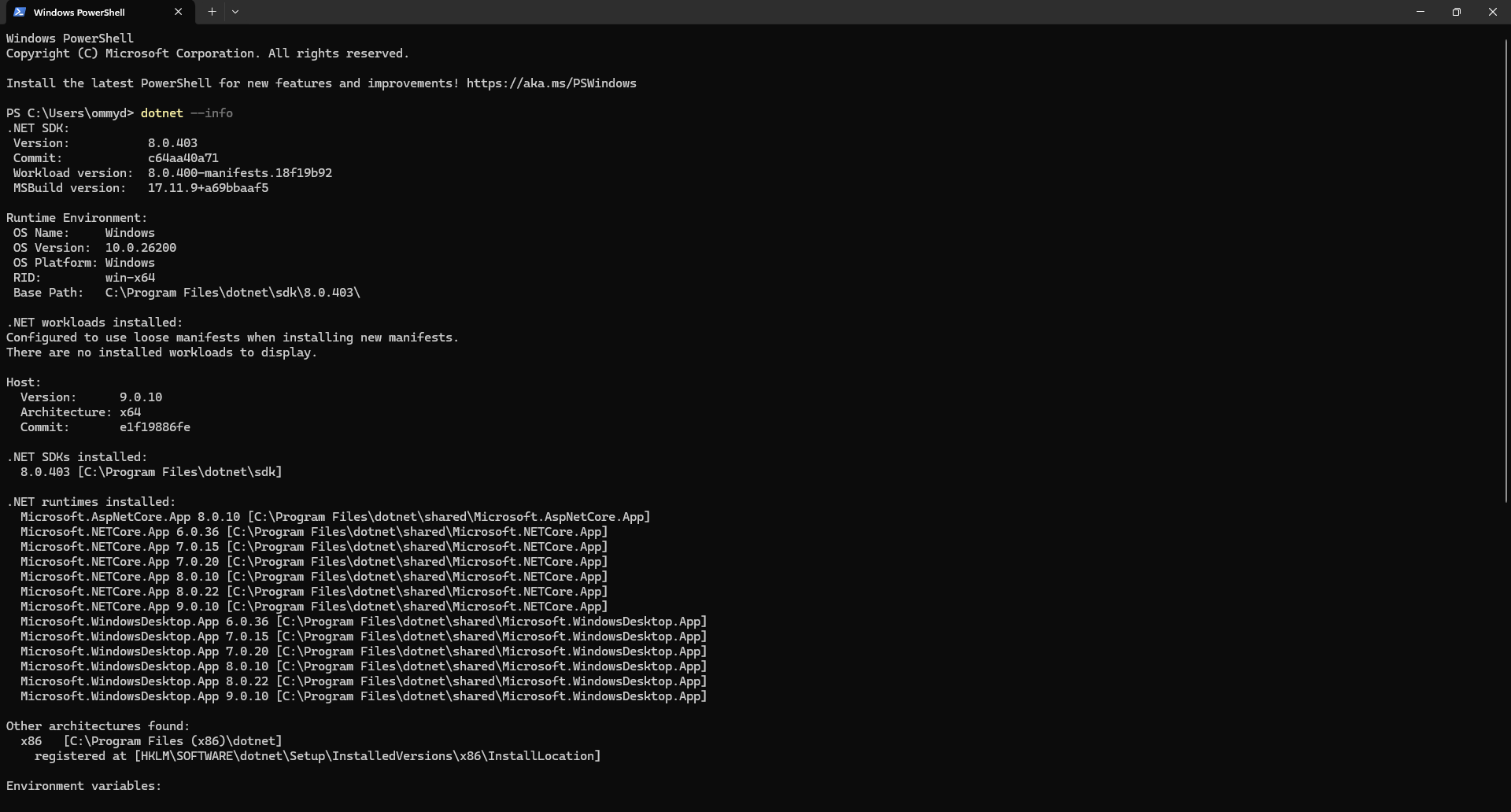Viewport: 1511px width, 812px height.
Task: Select SDK commit hash "c64aa40a71"
Action: point(183,158)
